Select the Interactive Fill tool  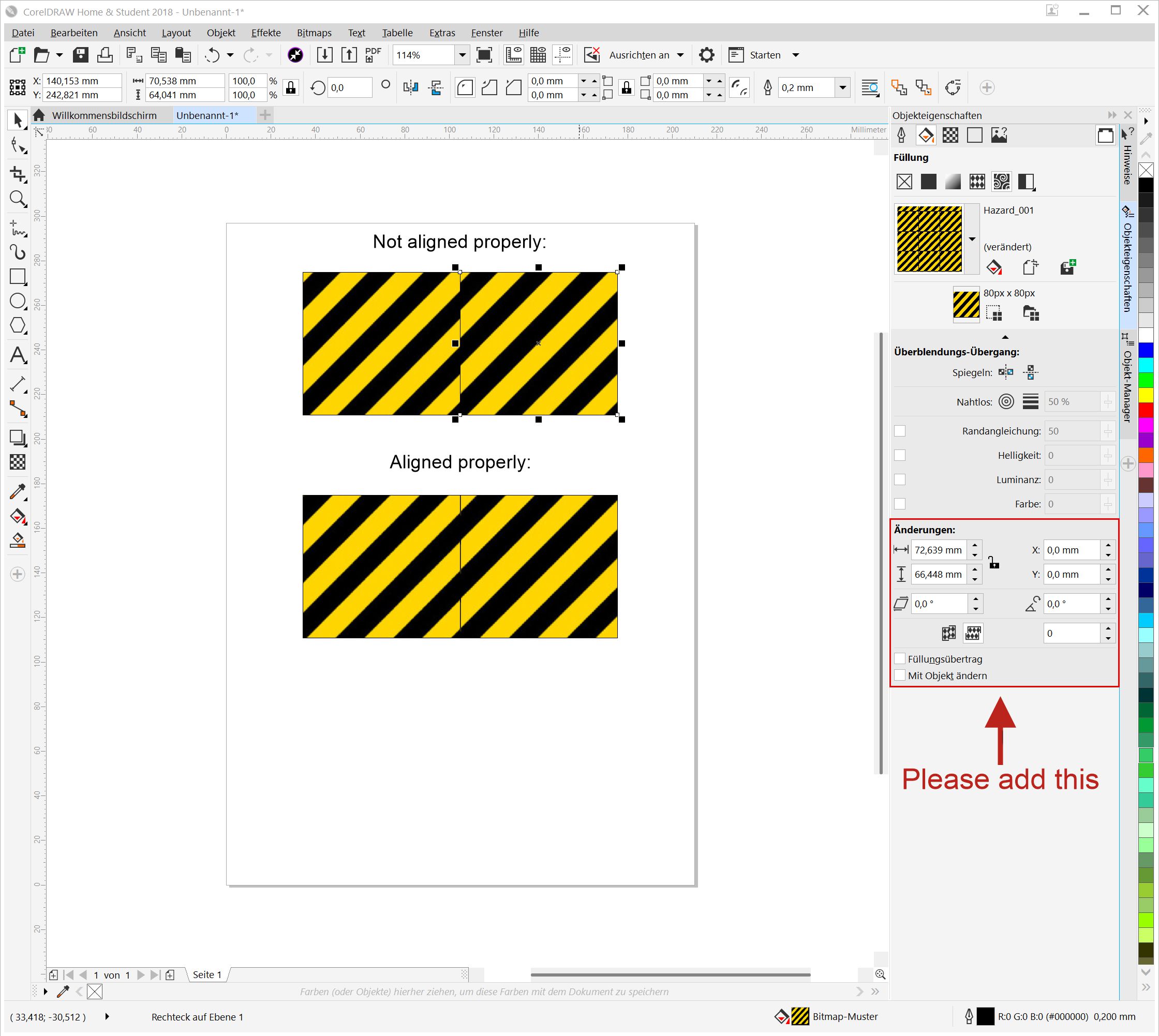(x=18, y=516)
